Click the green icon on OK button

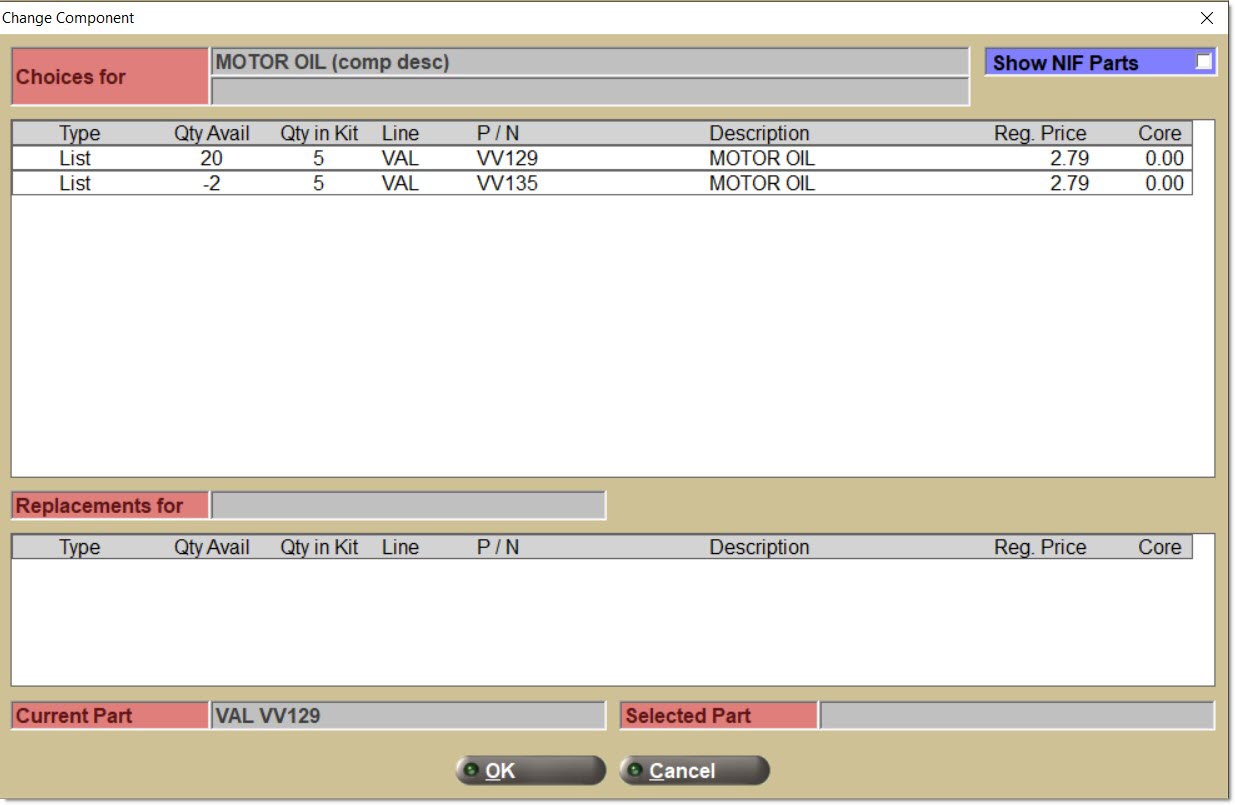pyautogui.click(x=471, y=770)
